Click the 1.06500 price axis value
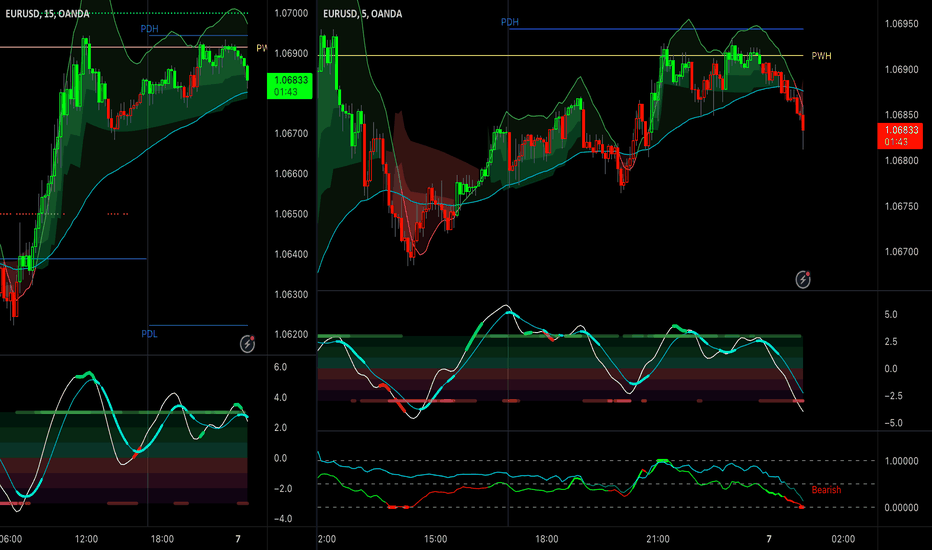 point(291,214)
